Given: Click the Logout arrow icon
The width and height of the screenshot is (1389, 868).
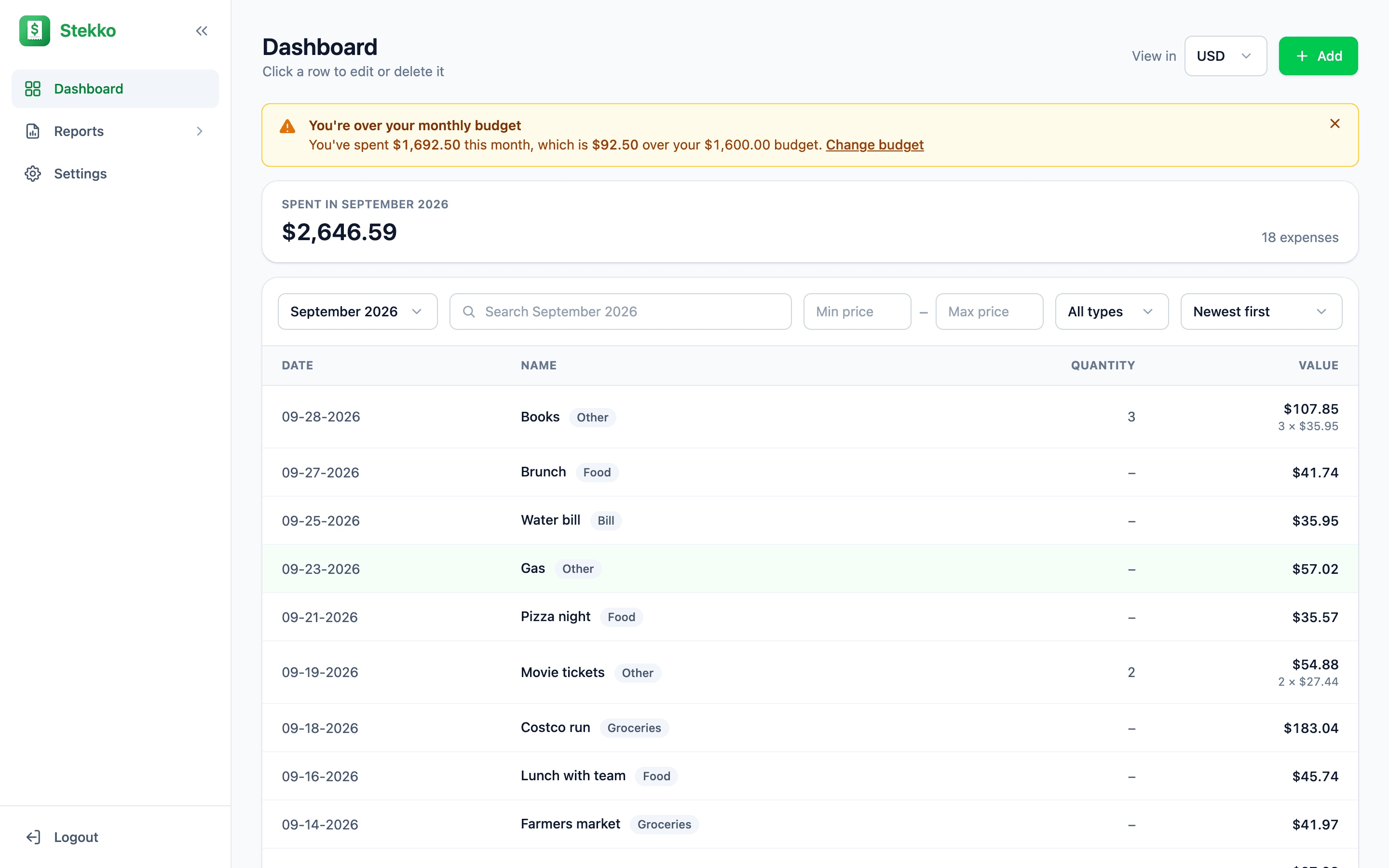Looking at the screenshot, I should point(33,837).
